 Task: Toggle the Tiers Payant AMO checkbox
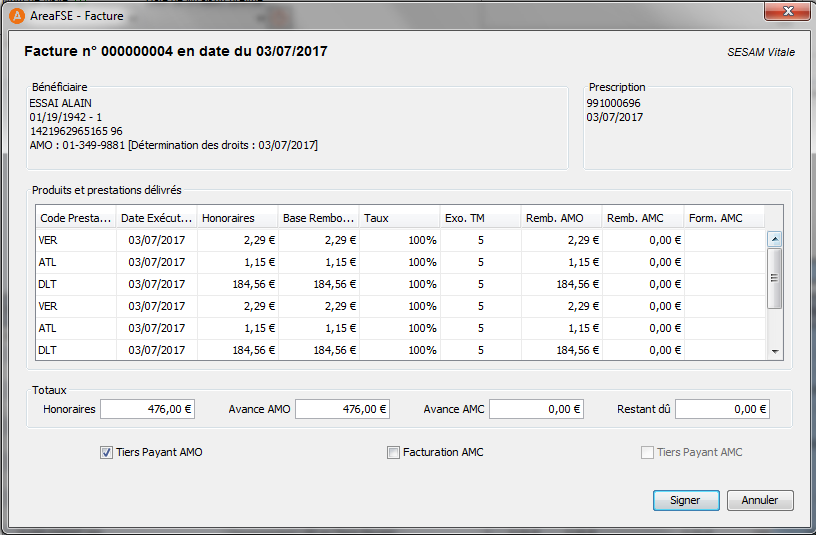pos(106,452)
